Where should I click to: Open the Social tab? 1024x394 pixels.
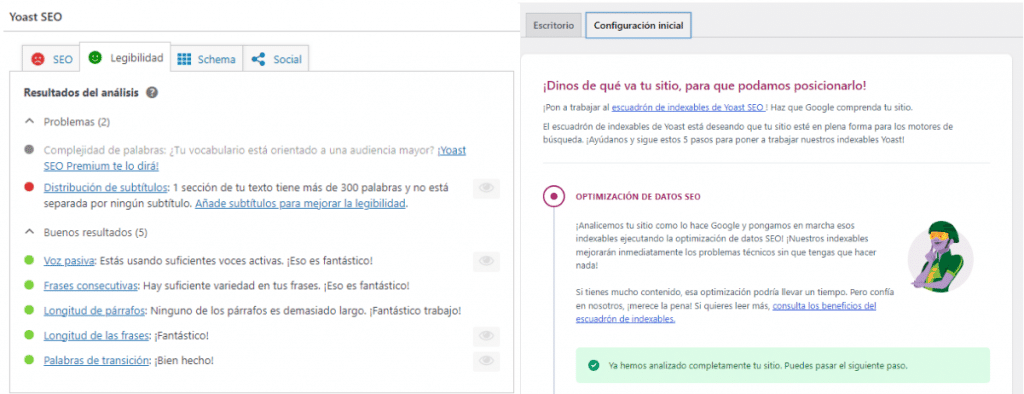[276, 59]
